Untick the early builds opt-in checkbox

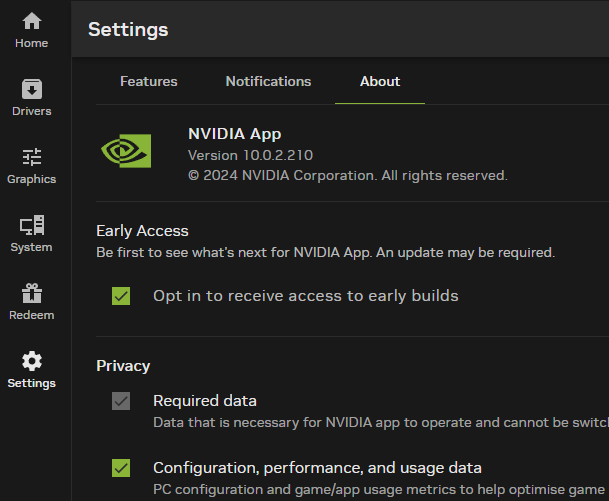pos(121,296)
